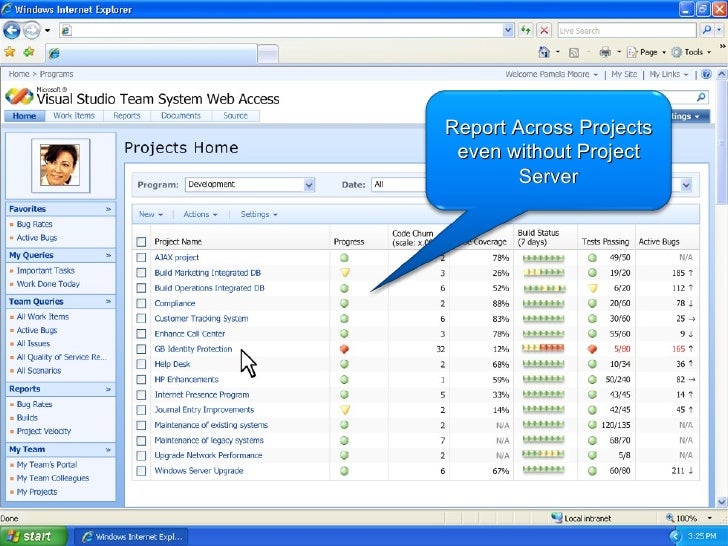Image resolution: width=728 pixels, height=546 pixels.
Task: Collapse the Team Queries sidebar section
Action: [x=108, y=301]
